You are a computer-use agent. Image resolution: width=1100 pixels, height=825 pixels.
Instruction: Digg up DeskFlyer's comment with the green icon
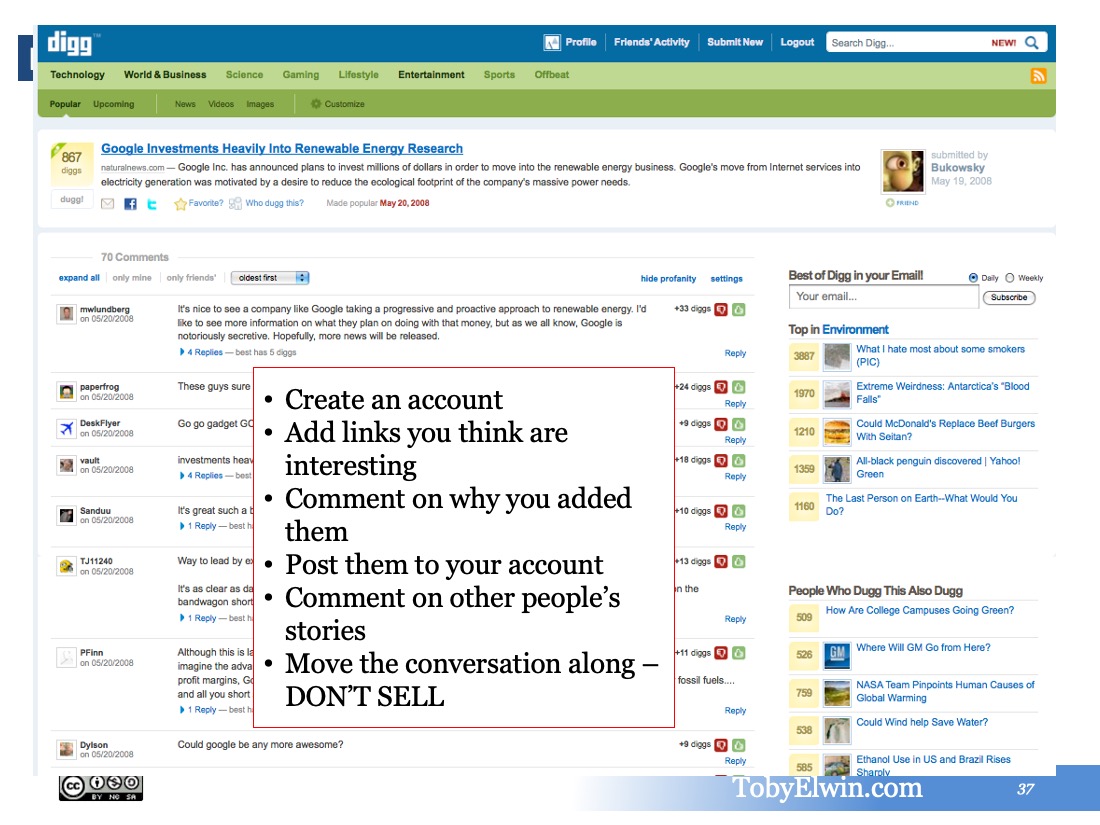[739, 424]
